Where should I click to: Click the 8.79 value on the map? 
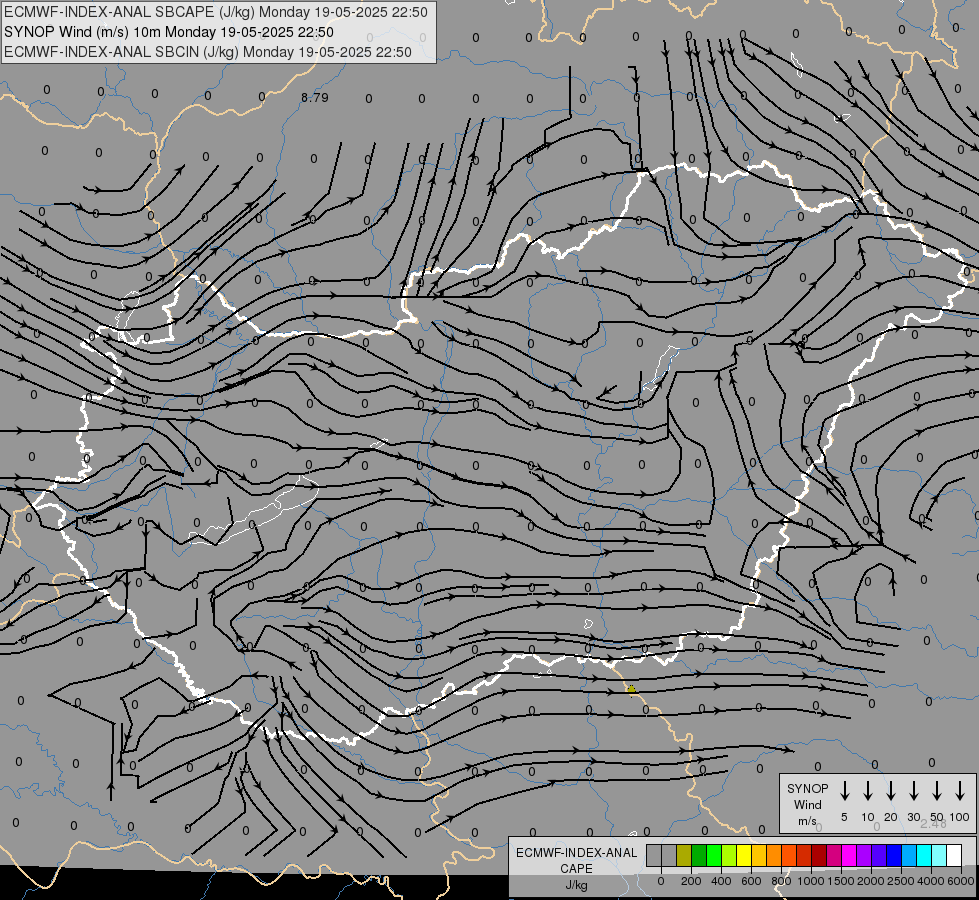click(315, 97)
